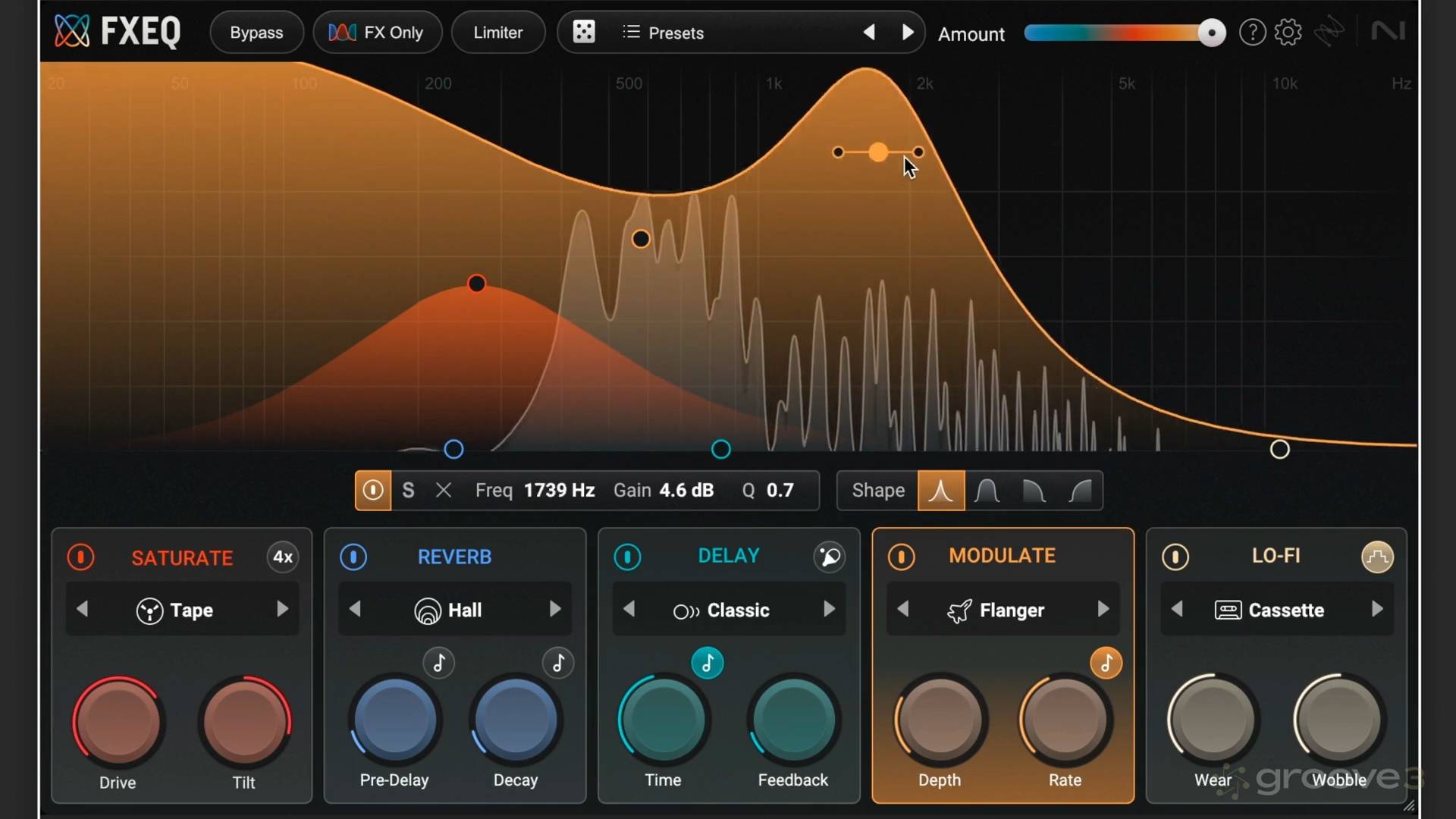
Task: Toggle power for the LO-FI module
Action: [1175, 557]
